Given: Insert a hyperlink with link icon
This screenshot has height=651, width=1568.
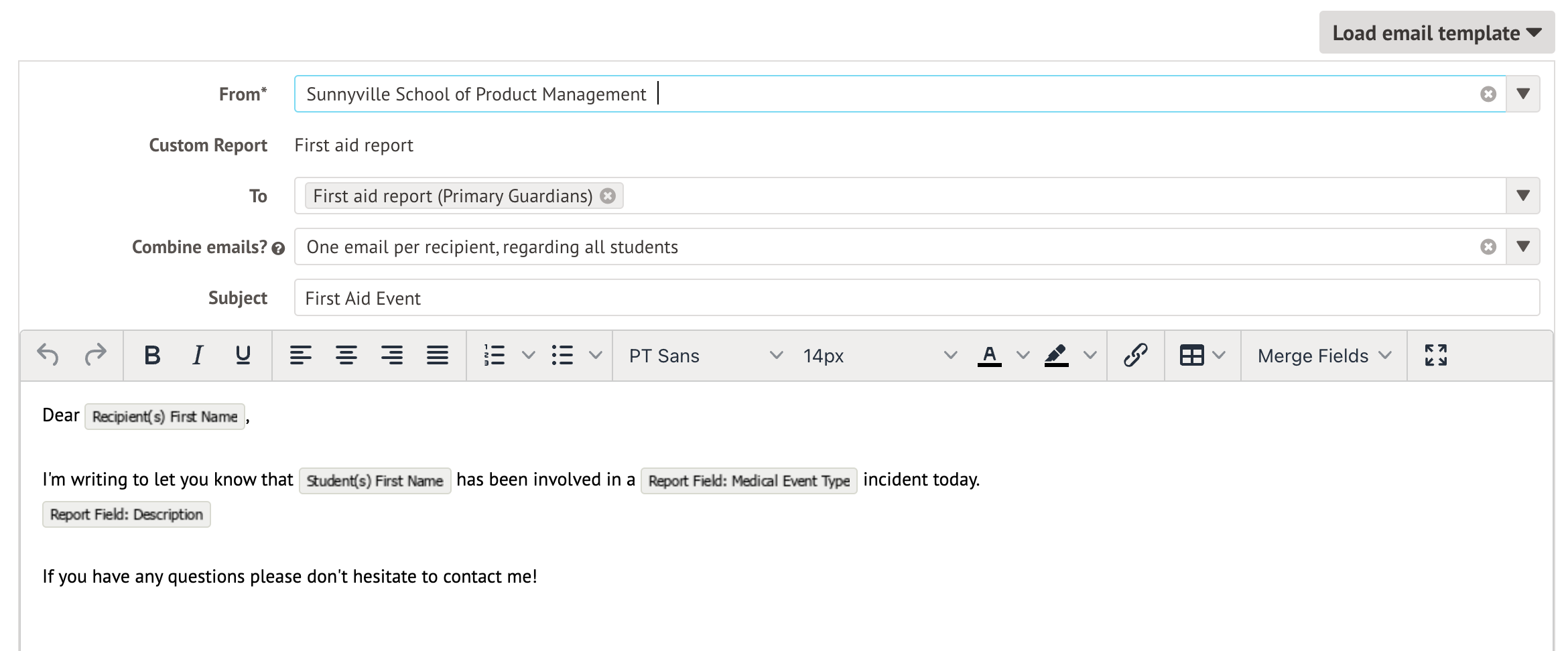Looking at the screenshot, I should click(x=1136, y=355).
